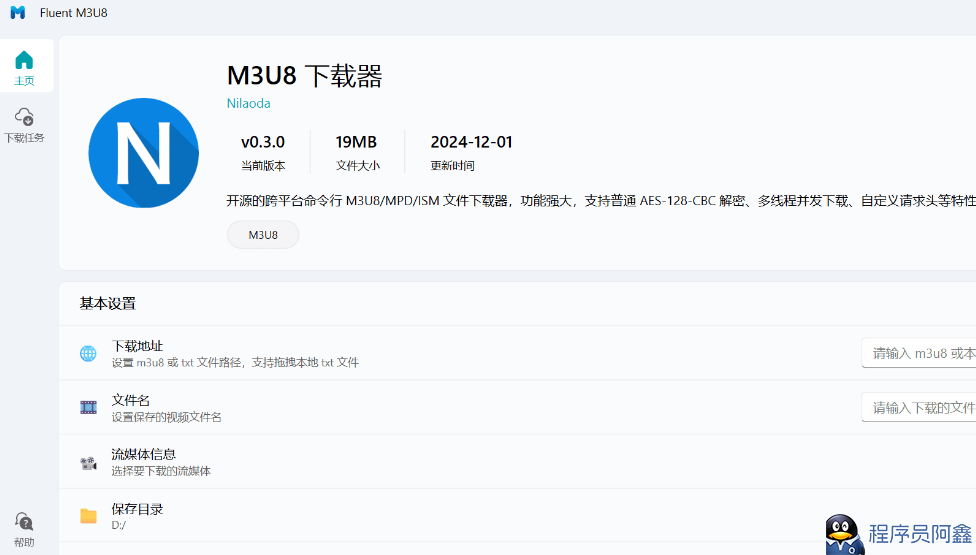Open the 帮助 help icon in sidebar
976x555 pixels.
(x=24, y=529)
